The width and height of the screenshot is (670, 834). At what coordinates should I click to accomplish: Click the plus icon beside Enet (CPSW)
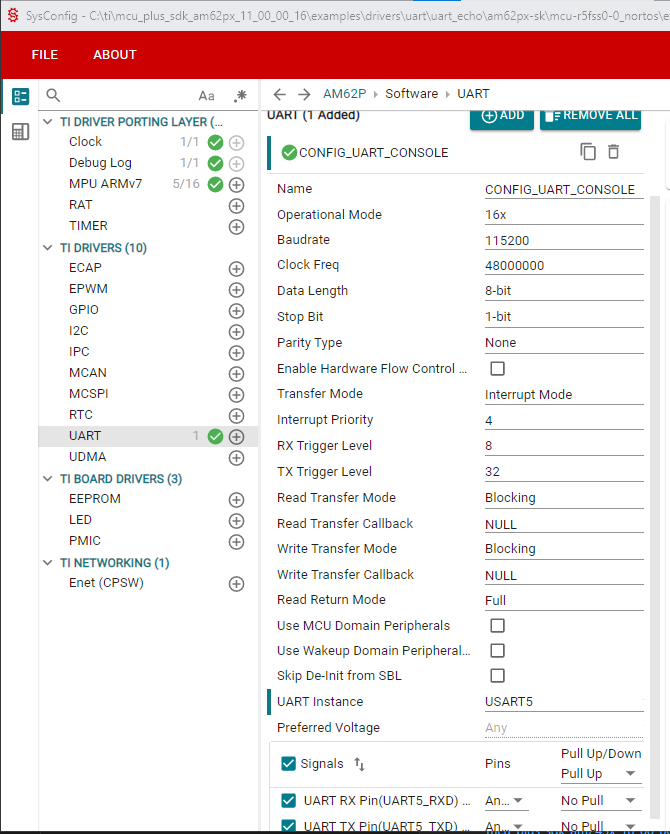[x=237, y=584]
